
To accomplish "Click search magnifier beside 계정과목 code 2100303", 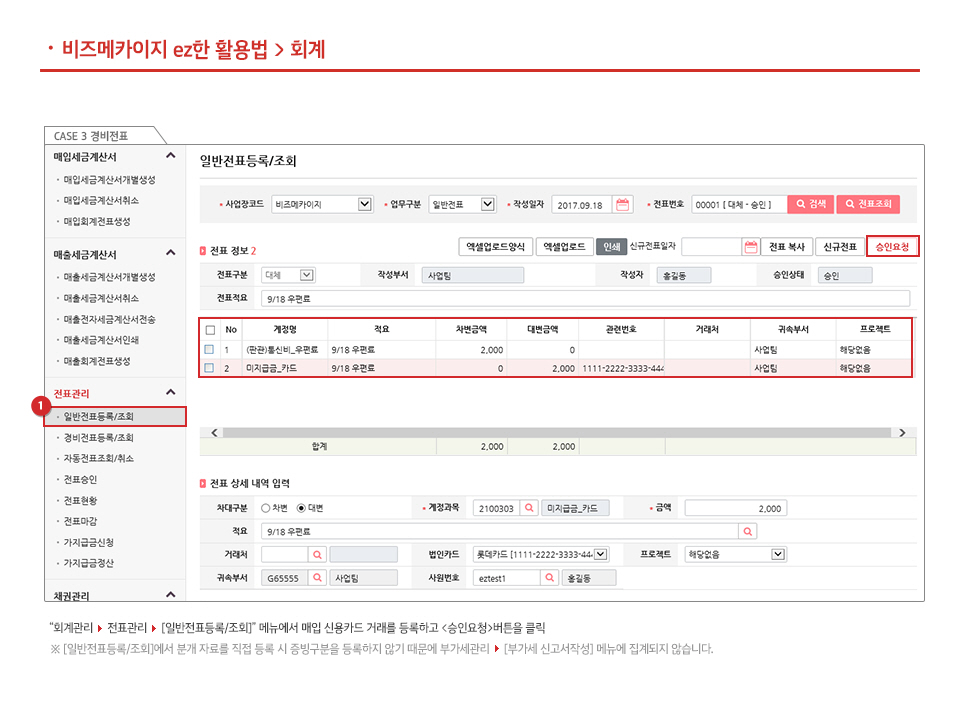I will tap(529, 508).
